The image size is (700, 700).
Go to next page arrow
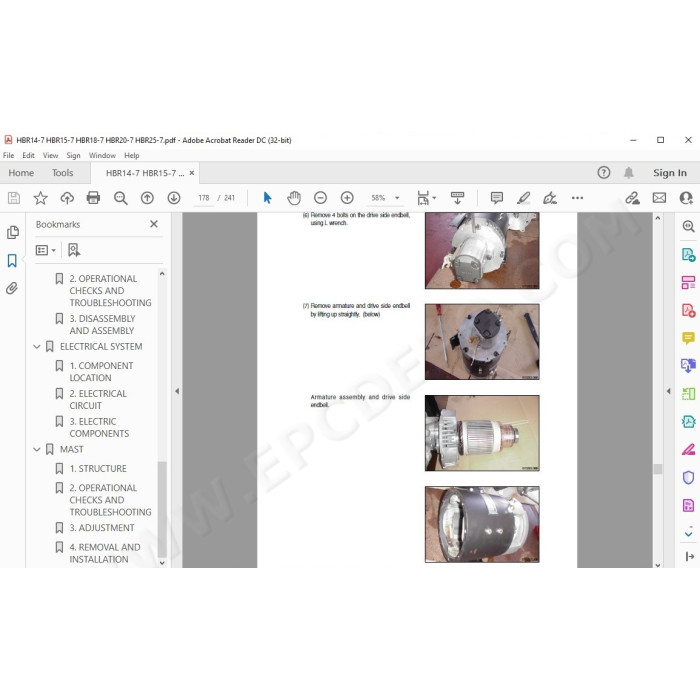tap(174, 198)
